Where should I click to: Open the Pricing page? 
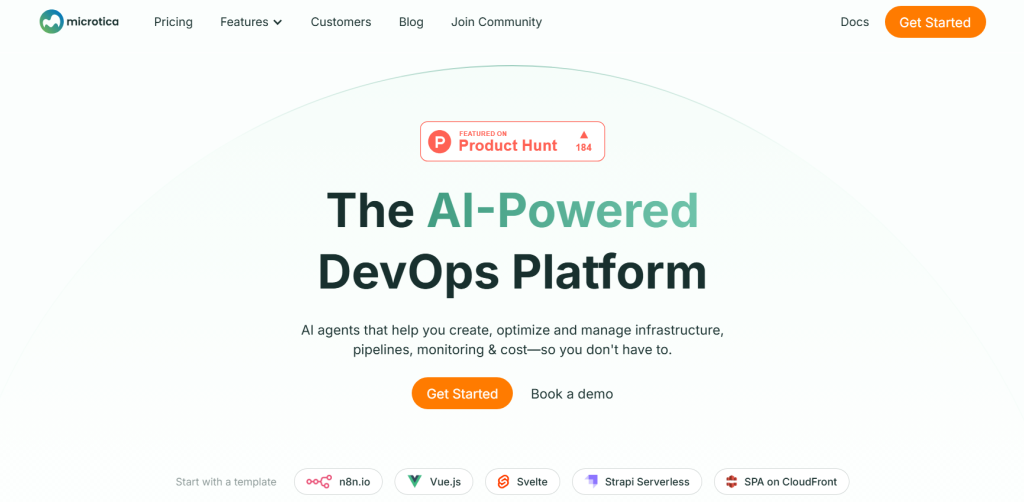coord(173,22)
